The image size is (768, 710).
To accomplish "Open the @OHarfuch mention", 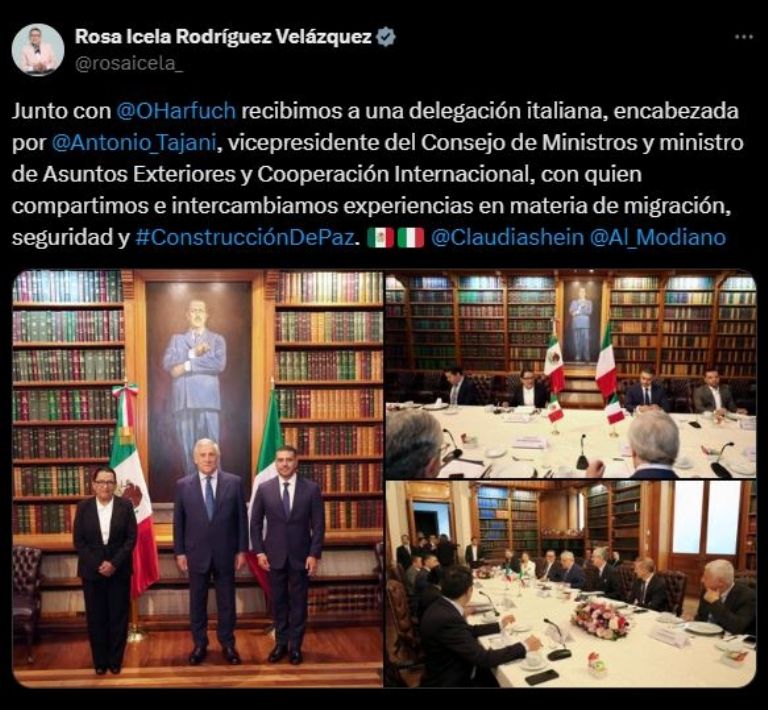I will pos(176,111).
